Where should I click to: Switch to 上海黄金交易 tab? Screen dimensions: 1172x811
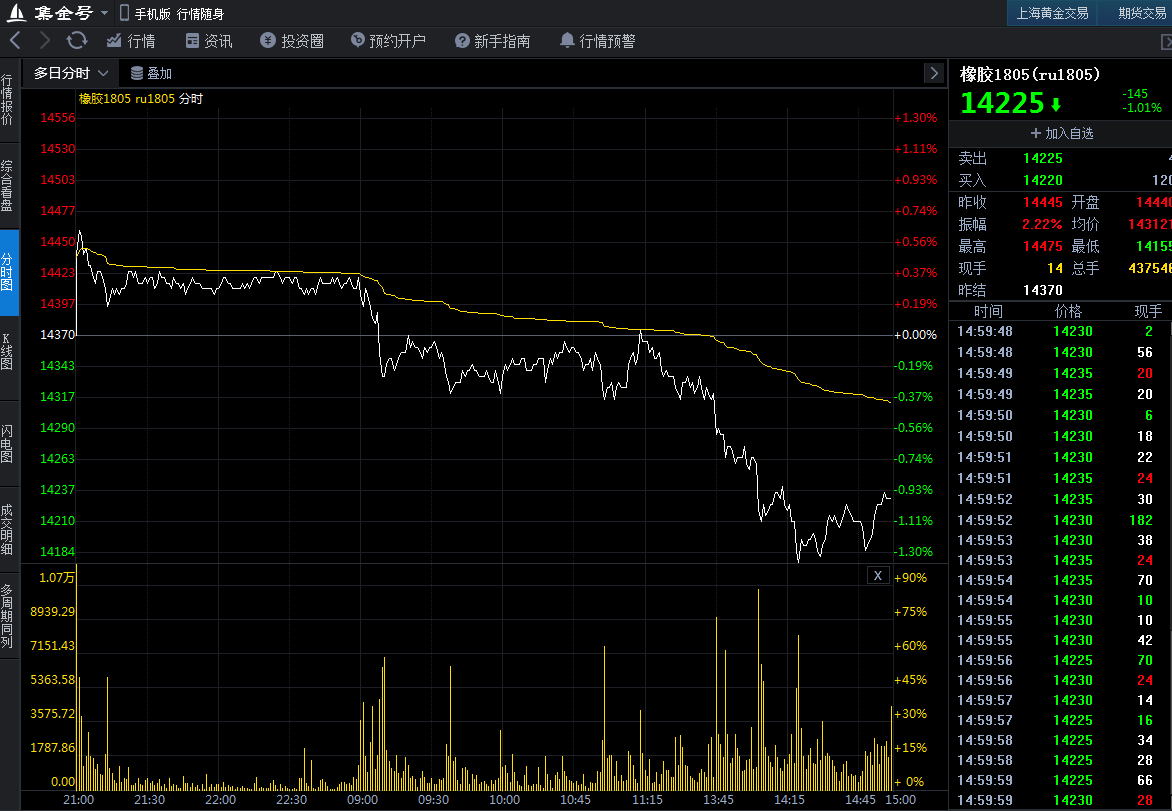point(1052,13)
